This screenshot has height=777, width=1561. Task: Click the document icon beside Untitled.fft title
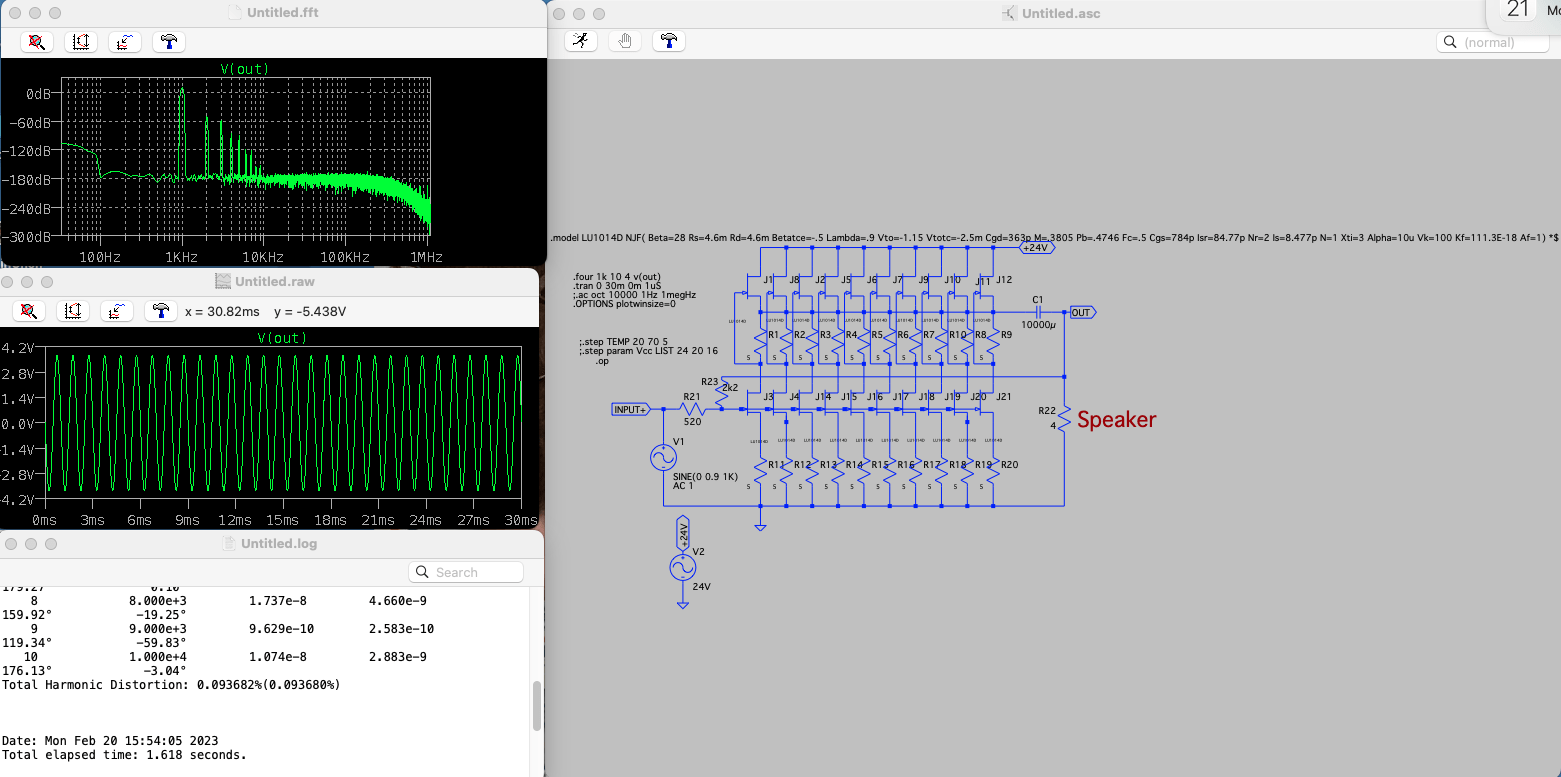[x=236, y=13]
